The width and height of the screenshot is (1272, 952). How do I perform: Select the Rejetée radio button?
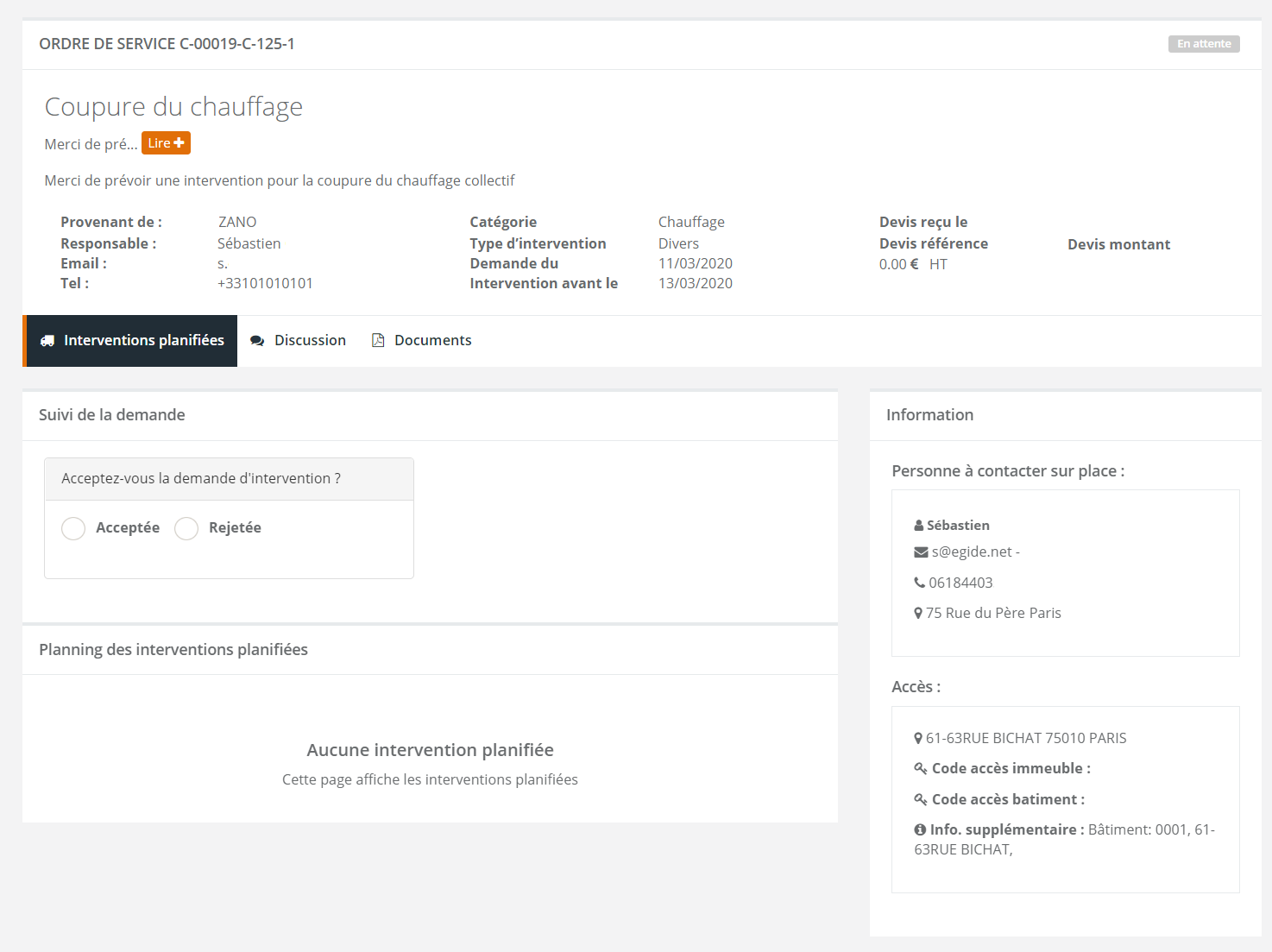tap(186, 528)
